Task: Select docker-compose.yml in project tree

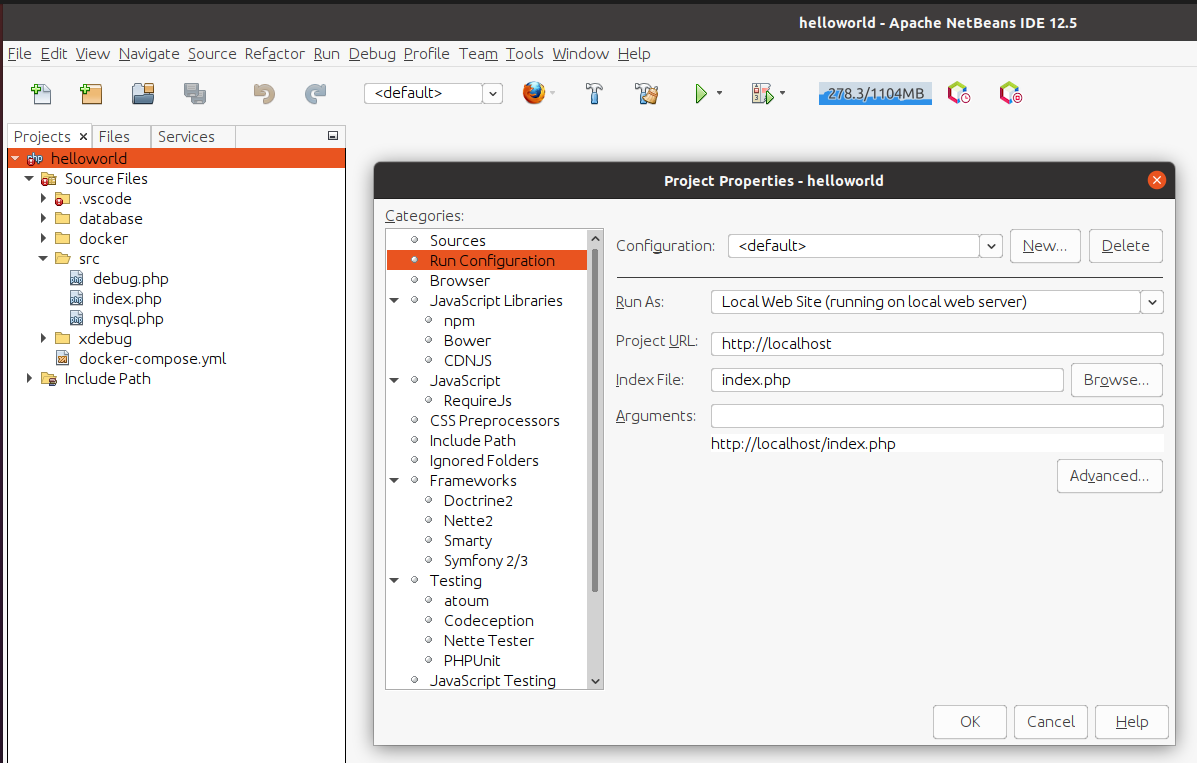Action: [152, 358]
